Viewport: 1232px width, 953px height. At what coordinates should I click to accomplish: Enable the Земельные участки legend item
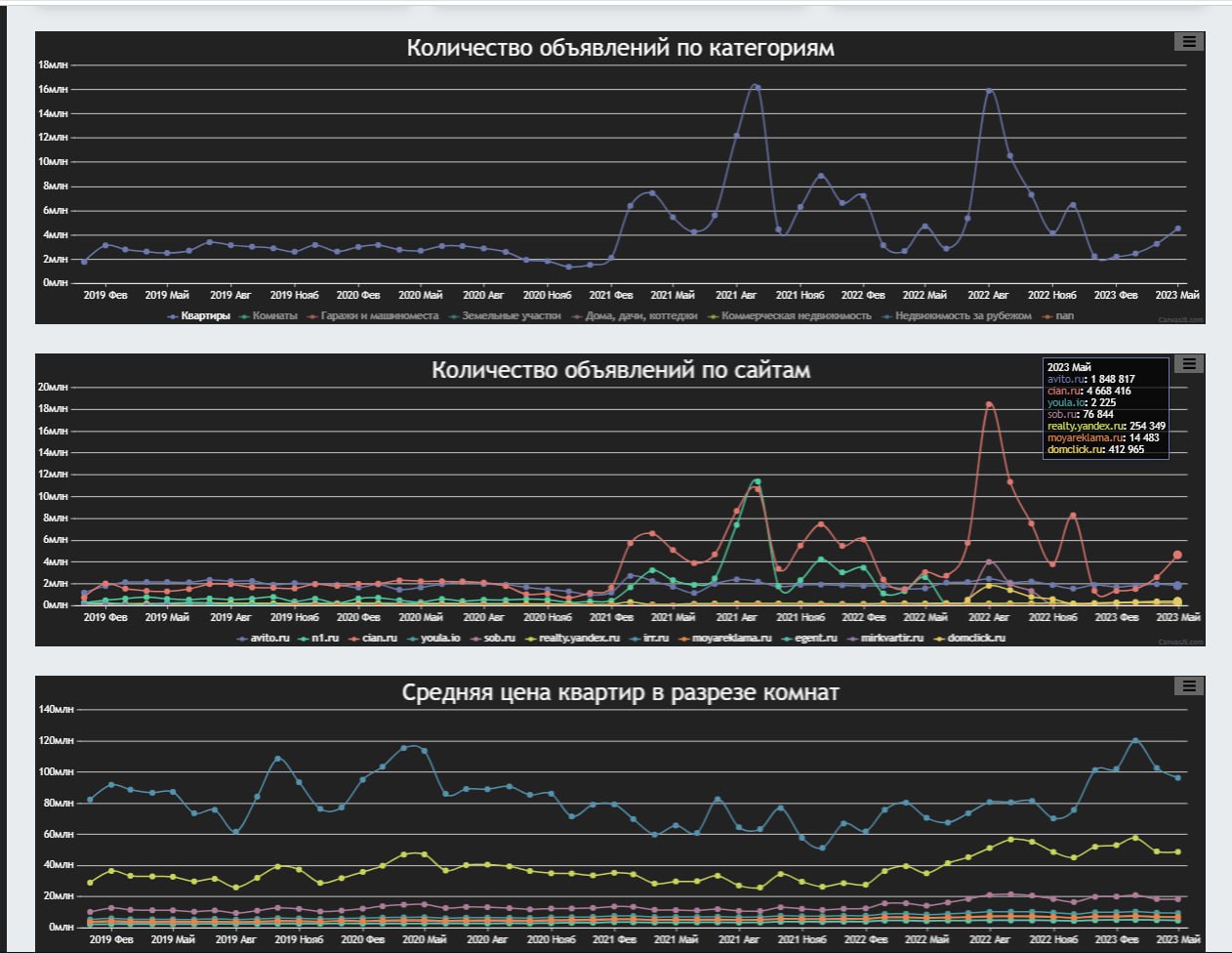(x=511, y=316)
